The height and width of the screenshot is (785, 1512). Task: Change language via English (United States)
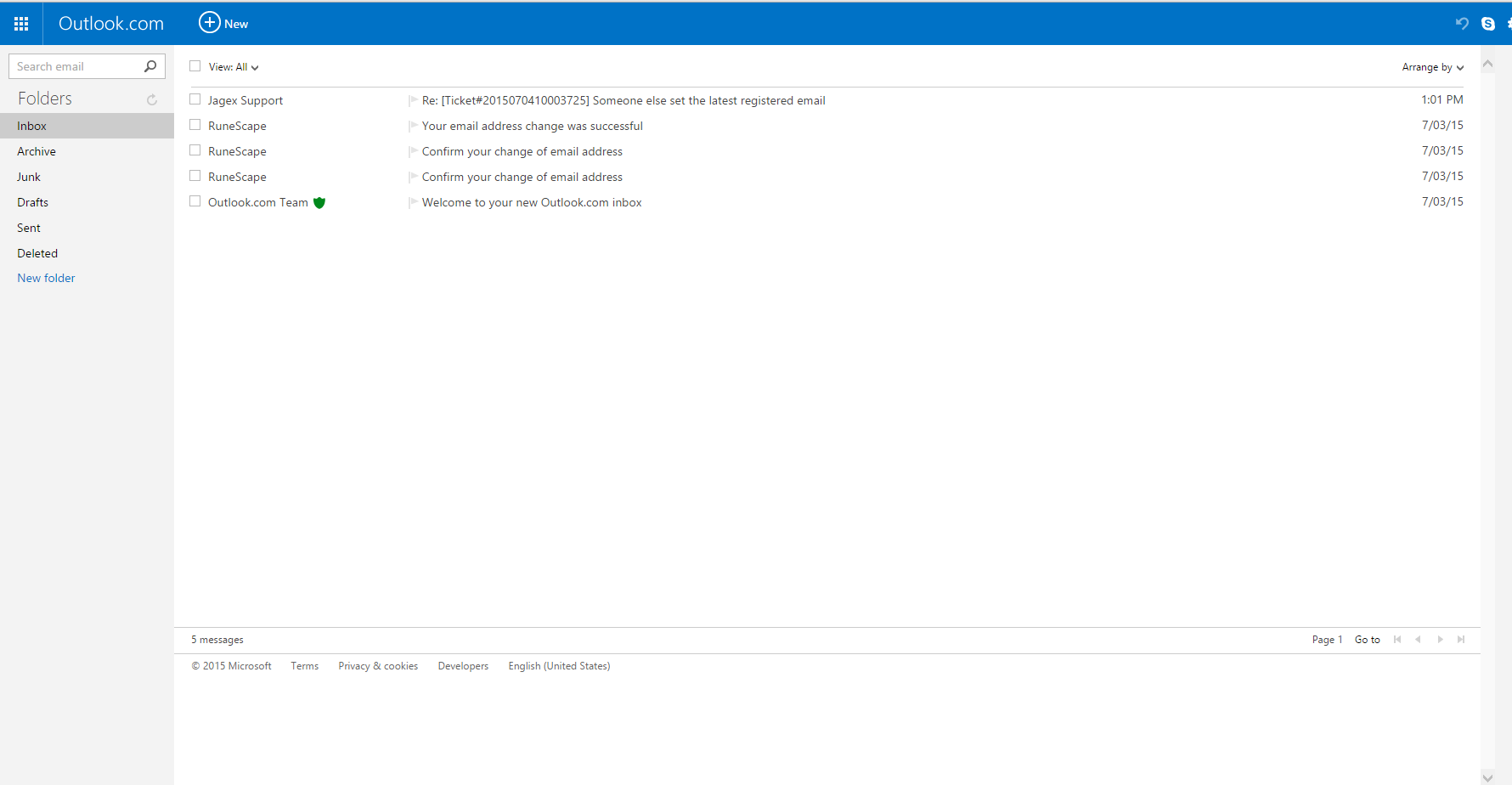tap(559, 666)
